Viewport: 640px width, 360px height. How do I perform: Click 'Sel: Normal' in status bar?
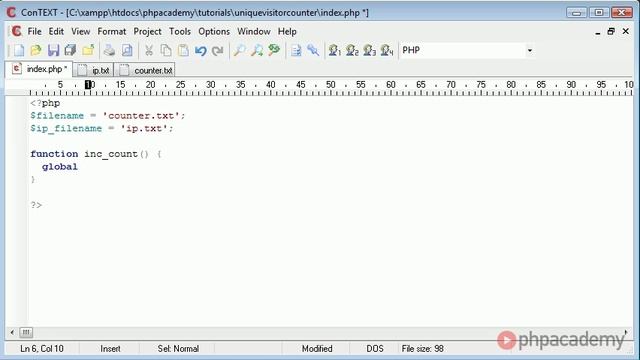pos(178,349)
